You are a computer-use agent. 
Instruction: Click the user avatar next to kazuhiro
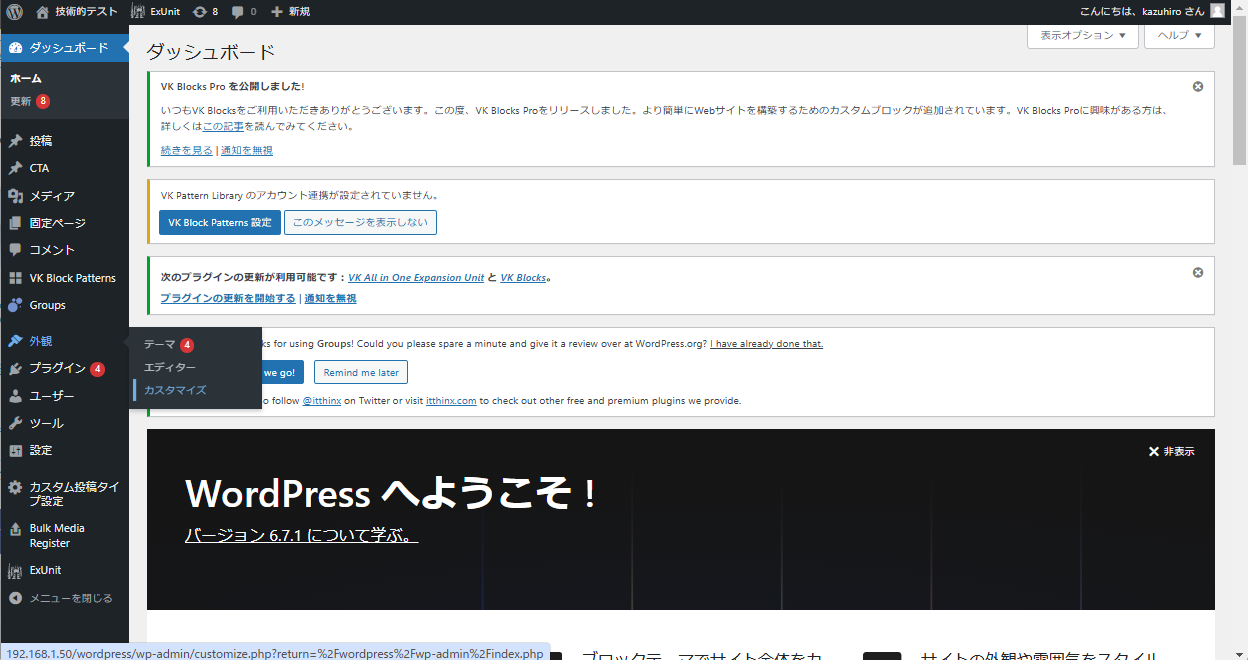click(x=1217, y=12)
